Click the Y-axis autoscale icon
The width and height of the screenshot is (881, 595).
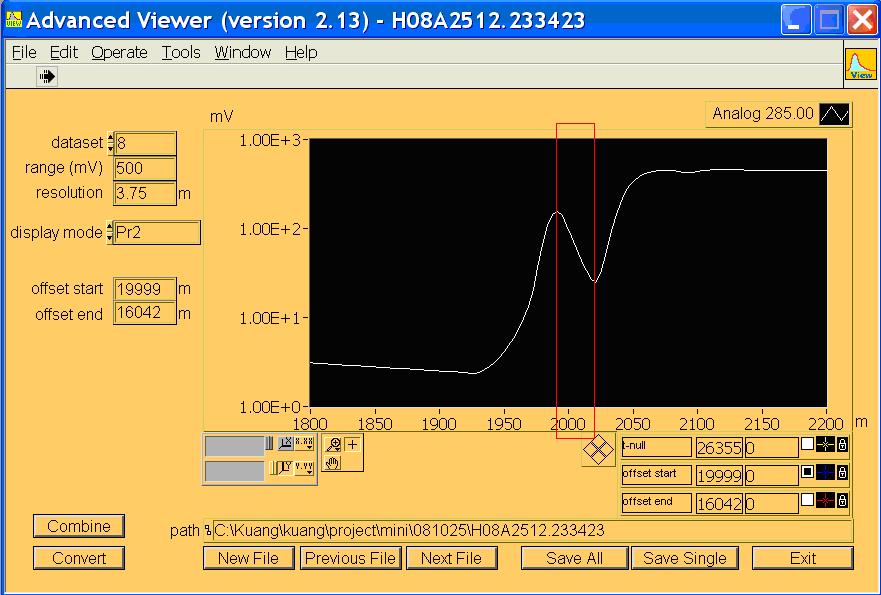pos(285,467)
